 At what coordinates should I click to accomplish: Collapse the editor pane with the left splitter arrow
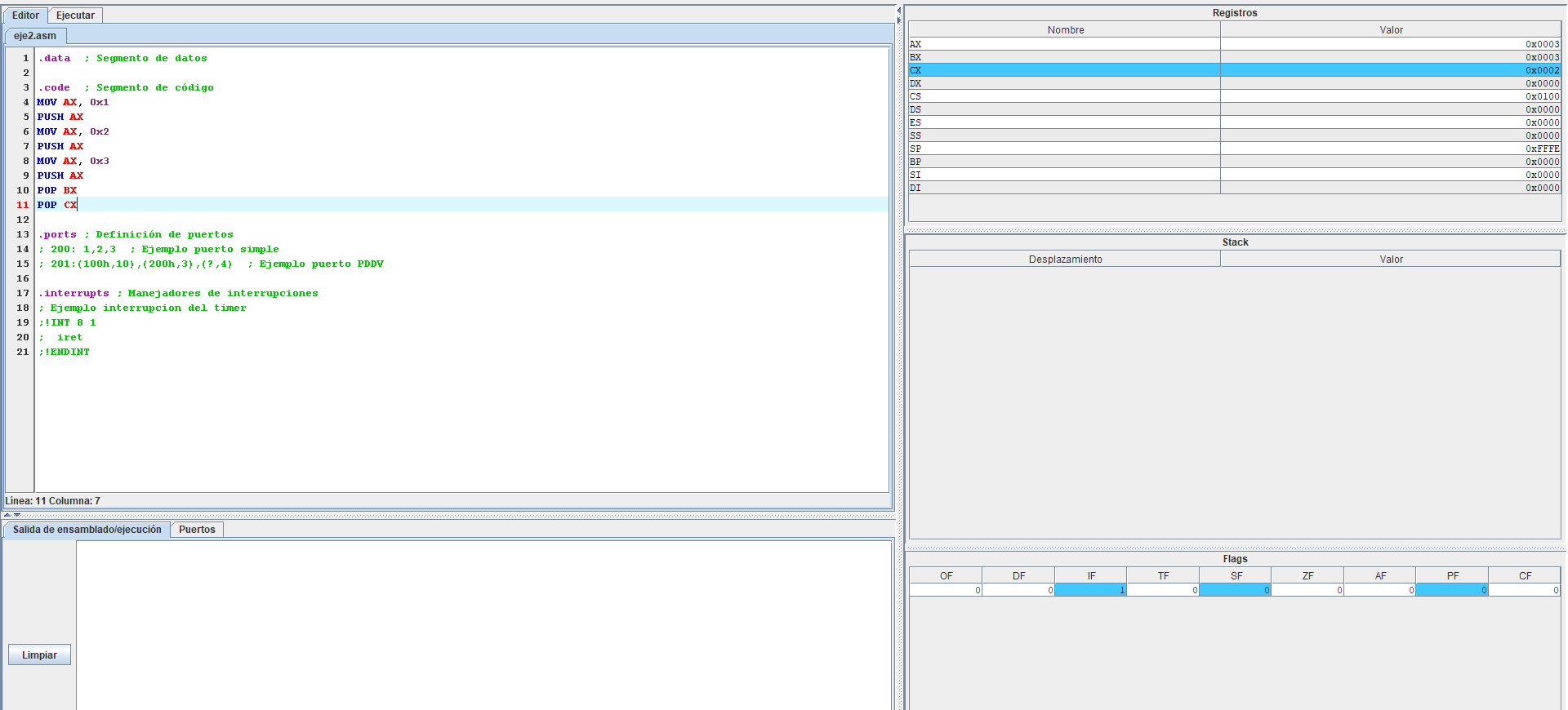coord(899,10)
